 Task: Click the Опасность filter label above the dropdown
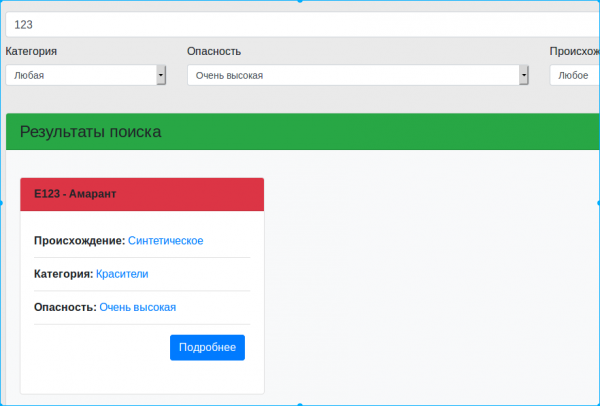(214, 51)
